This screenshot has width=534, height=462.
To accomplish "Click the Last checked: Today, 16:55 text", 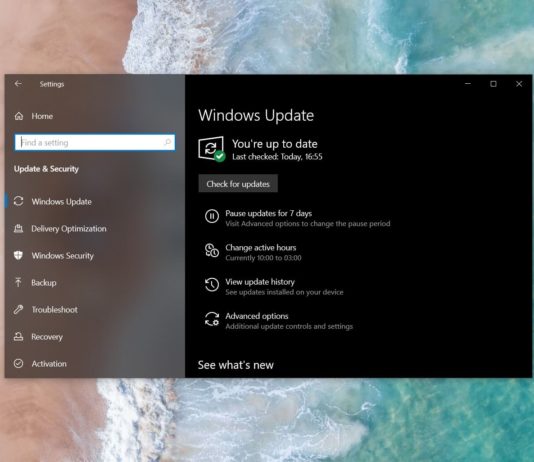I will pos(277,157).
